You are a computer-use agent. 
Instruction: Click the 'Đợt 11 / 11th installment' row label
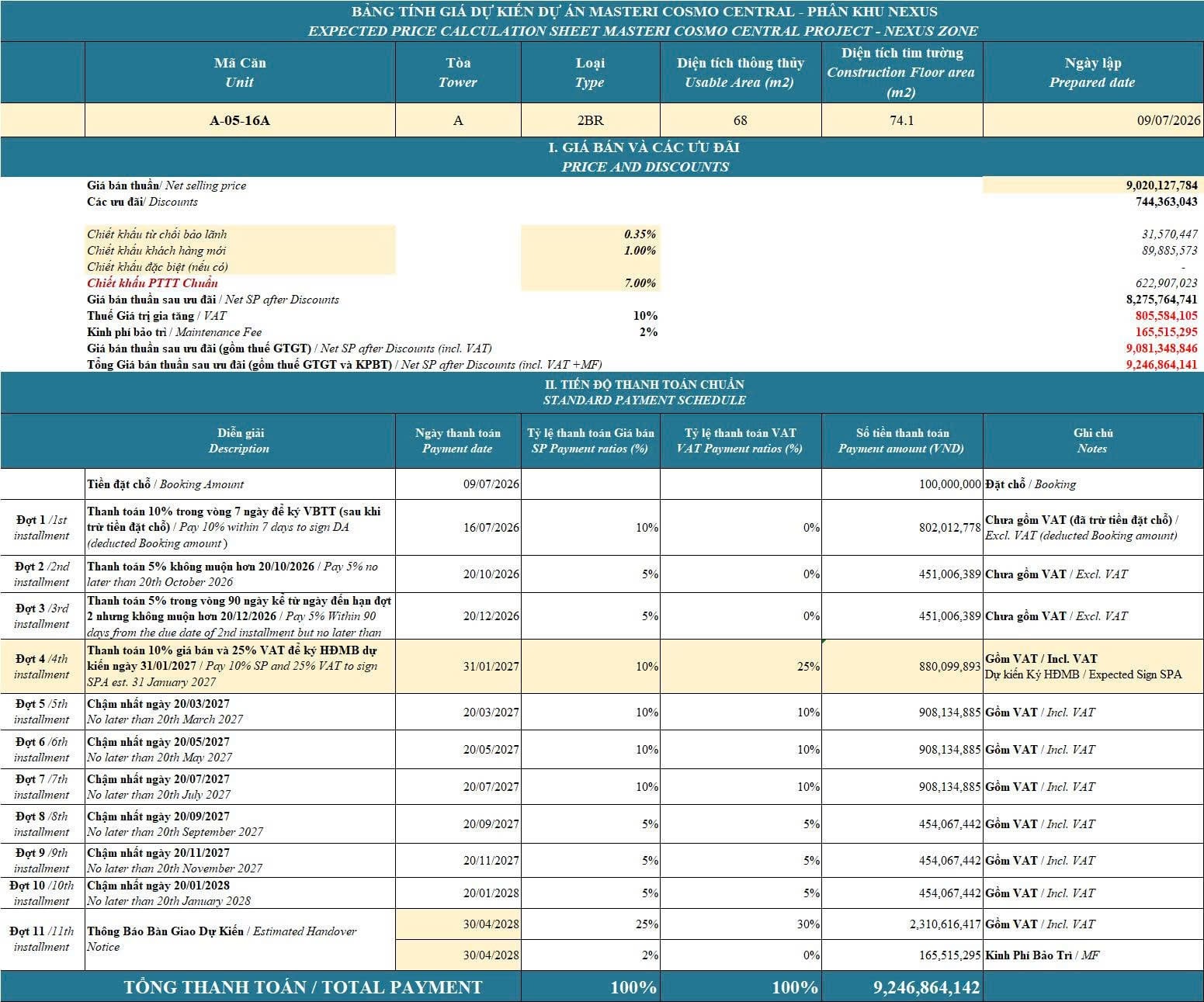42,939
